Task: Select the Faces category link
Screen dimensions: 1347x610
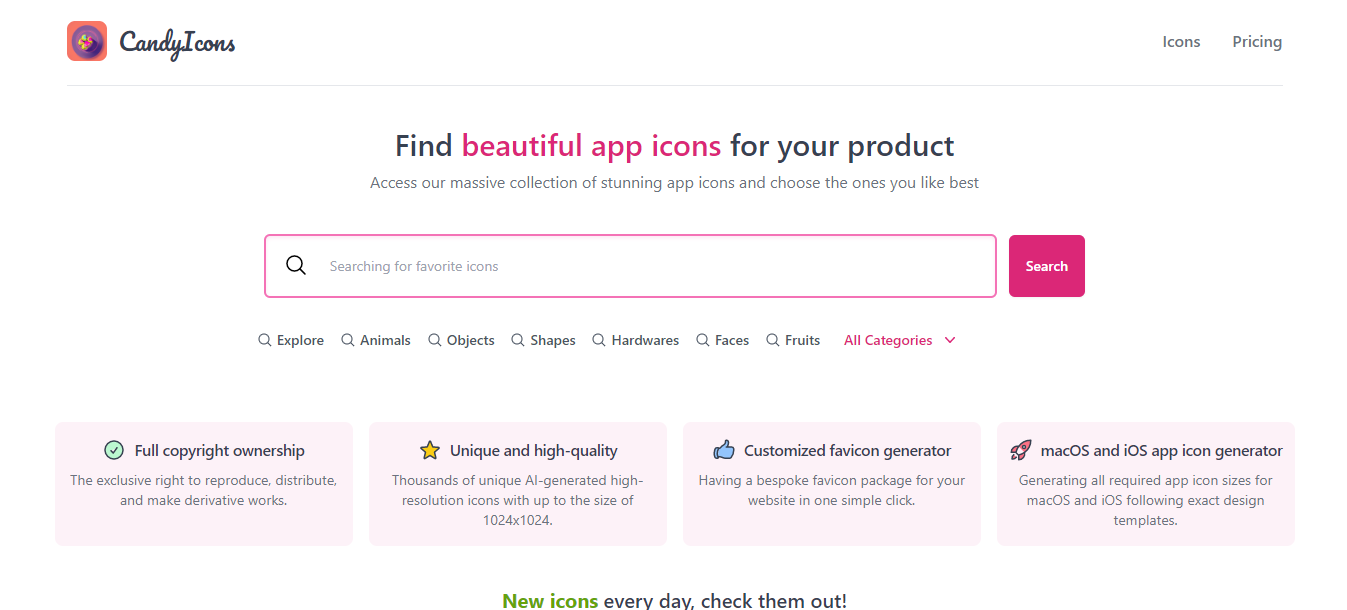Action: [x=723, y=340]
